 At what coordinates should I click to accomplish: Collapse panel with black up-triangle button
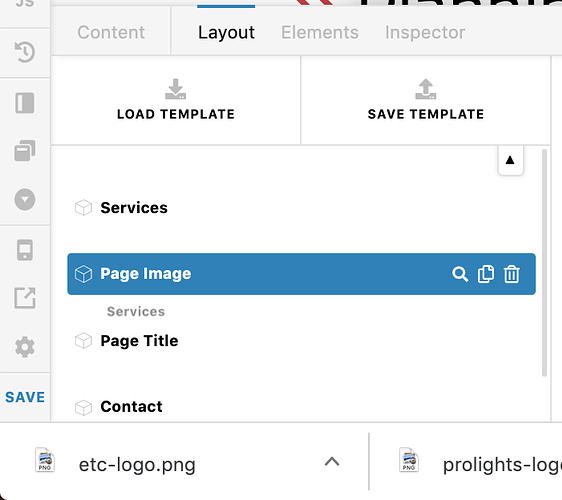tap(510, 160)
